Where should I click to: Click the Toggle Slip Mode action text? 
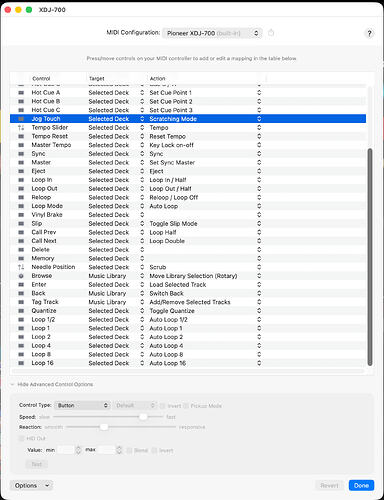click(x=173, y=223)
